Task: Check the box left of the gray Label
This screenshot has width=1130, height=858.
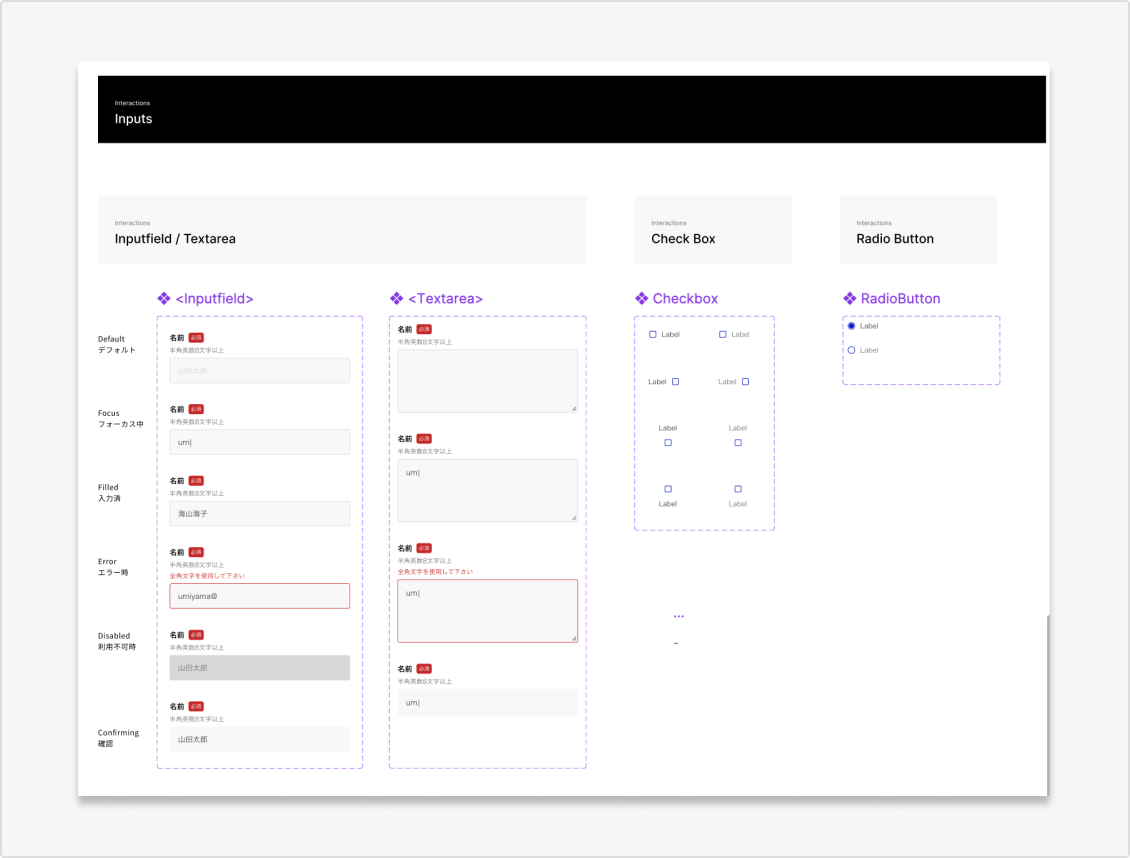Action: click(x=723, y=335)
